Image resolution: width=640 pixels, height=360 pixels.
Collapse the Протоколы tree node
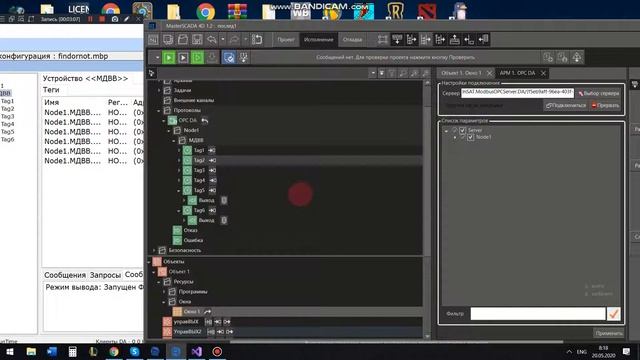[159, 111]
